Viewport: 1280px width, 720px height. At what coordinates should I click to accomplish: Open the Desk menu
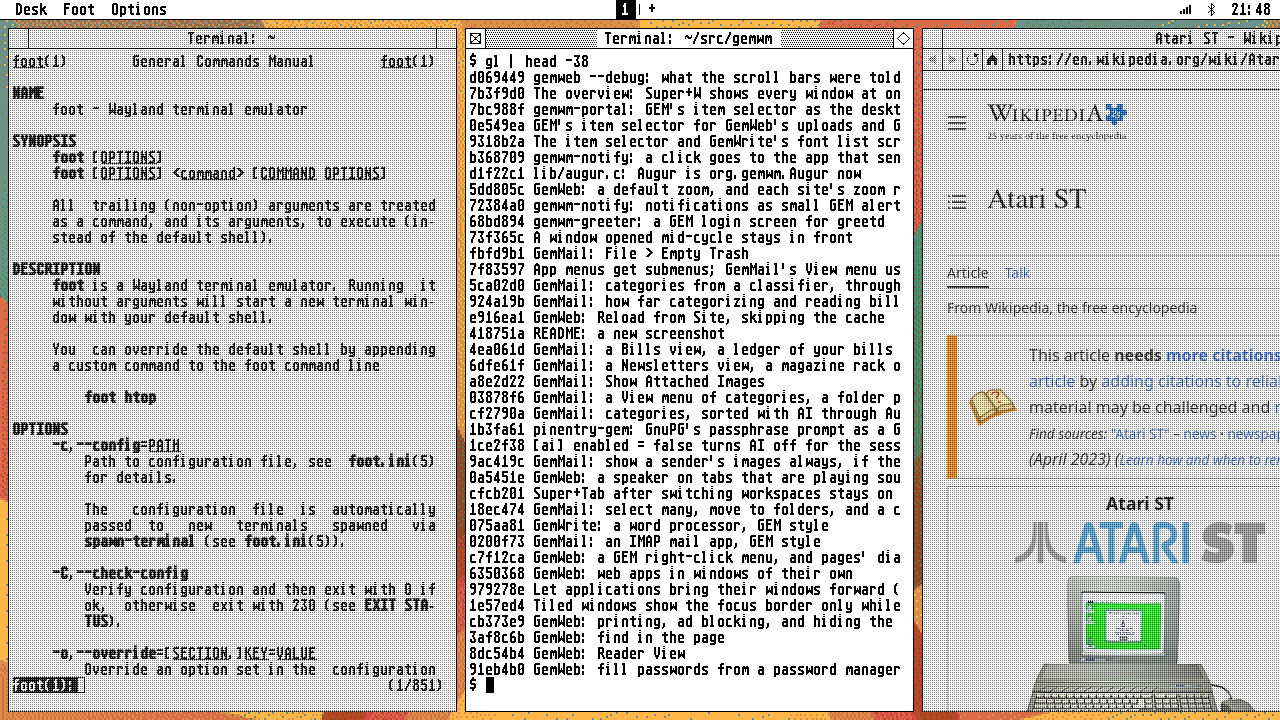coord(31,9)
